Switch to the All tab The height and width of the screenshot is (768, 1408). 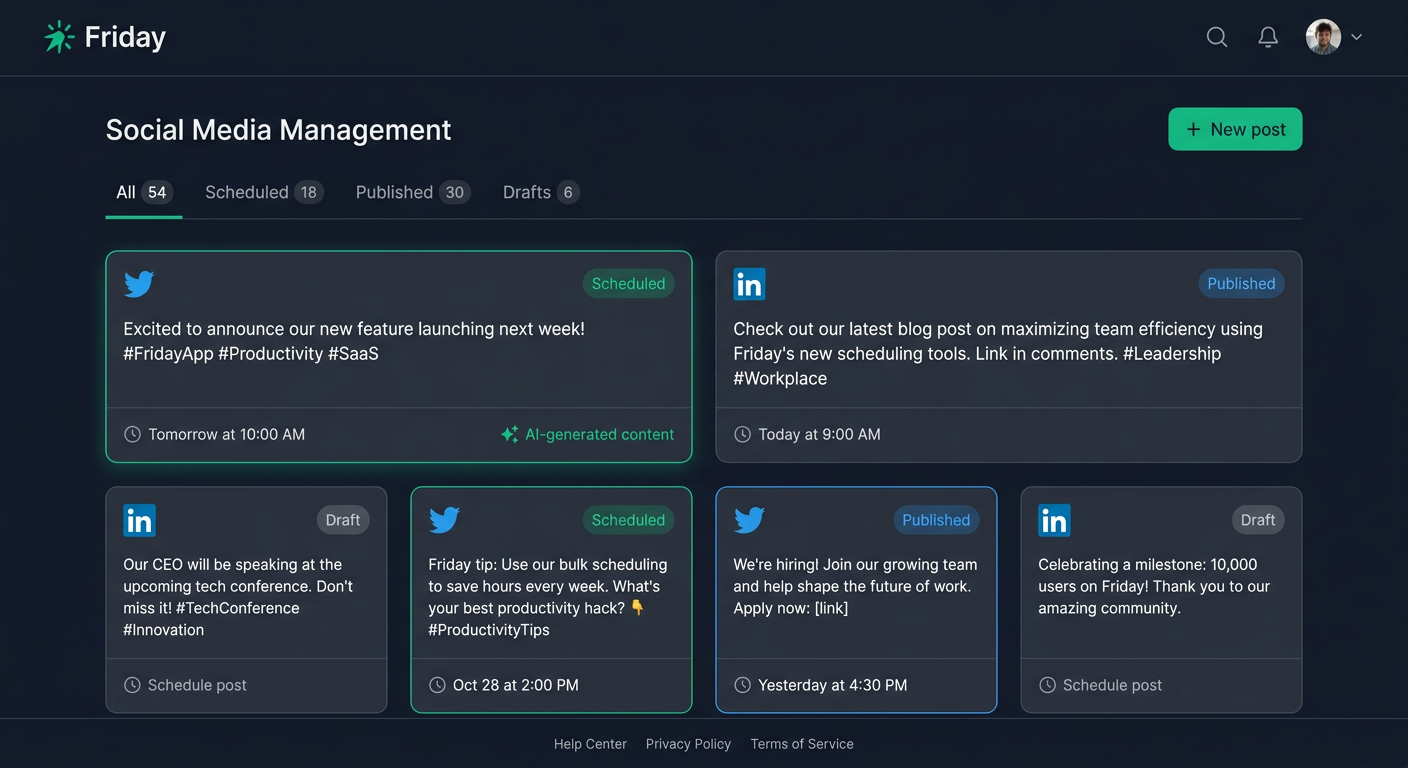coord(144,192)
